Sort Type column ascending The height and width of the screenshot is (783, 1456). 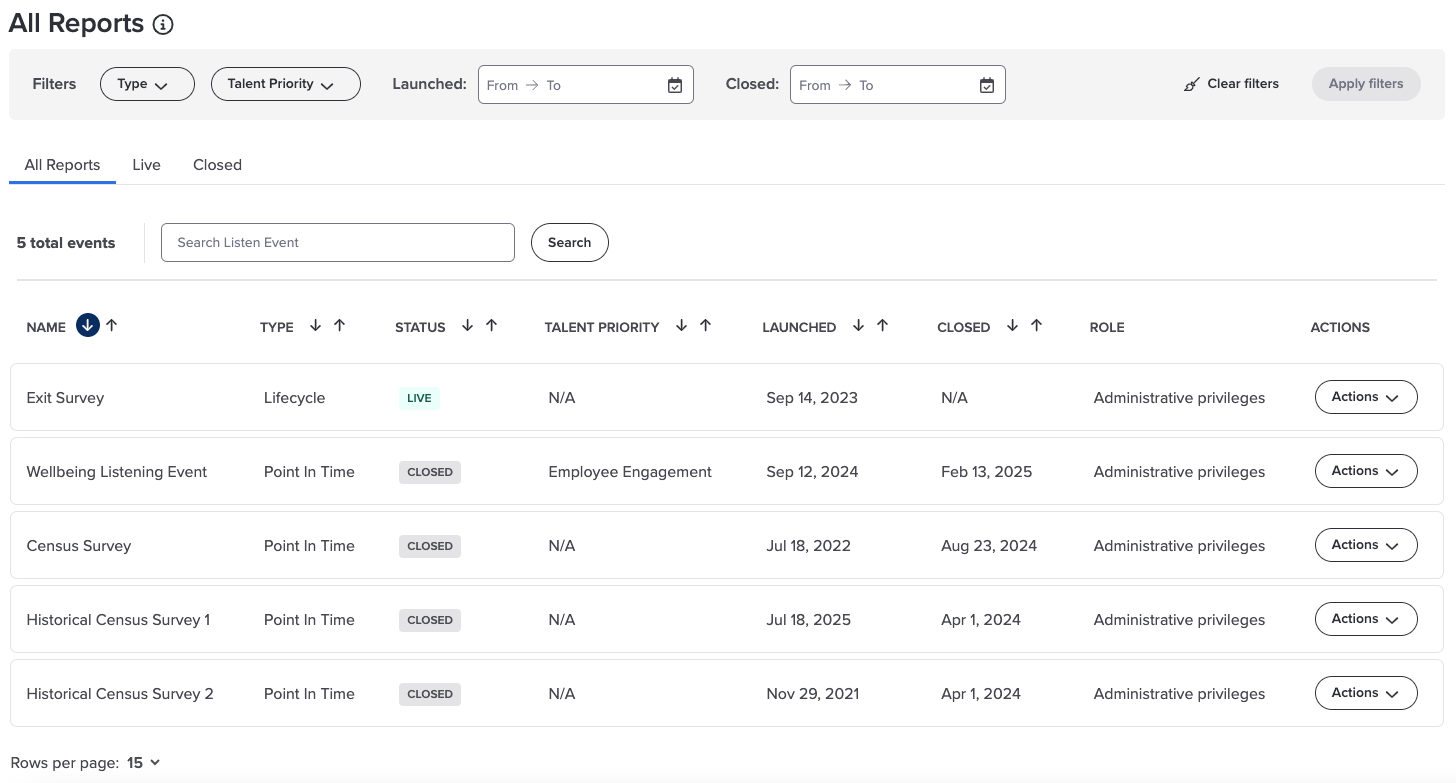click(340, 325)
